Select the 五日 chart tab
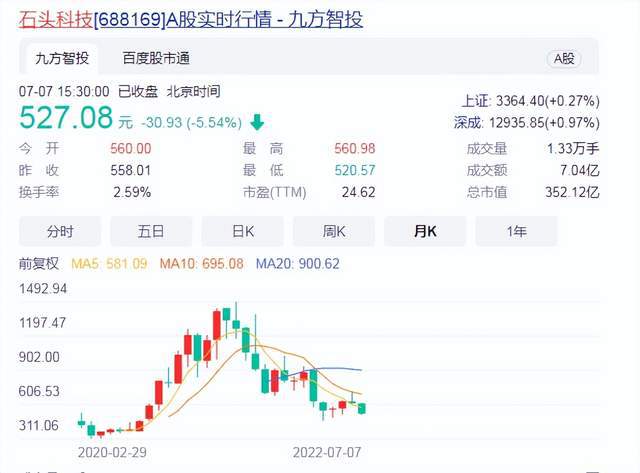 click(151, 231)
